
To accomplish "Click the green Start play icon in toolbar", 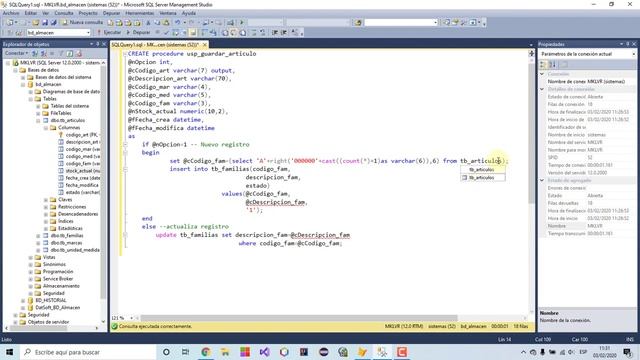I will pyautogui.click(x=242, y=22).
